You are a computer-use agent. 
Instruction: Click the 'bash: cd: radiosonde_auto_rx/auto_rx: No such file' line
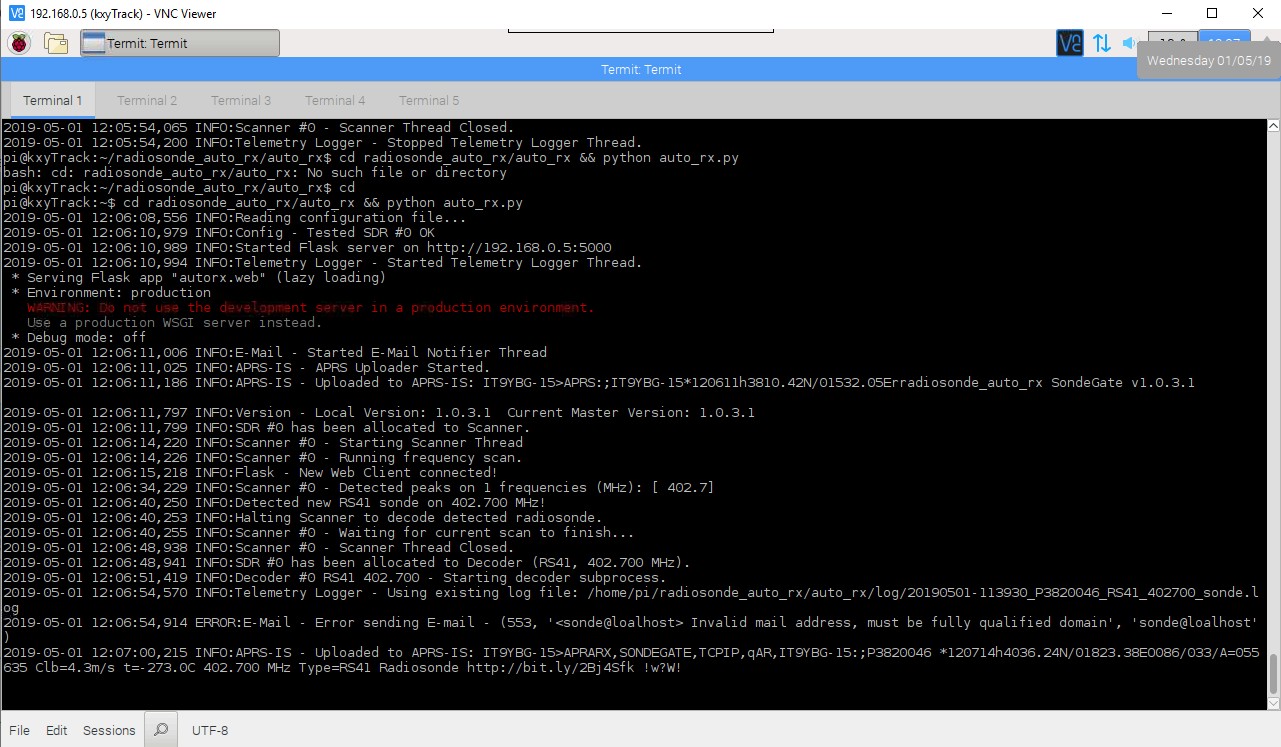pyautogui.click(x=255, y=172)
